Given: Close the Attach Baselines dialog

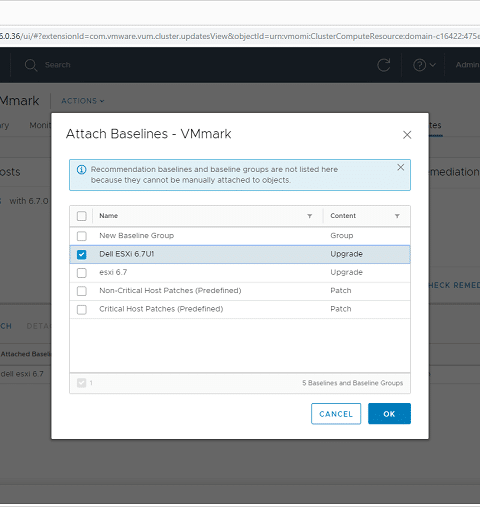Looking at the screenshot, I should coord(407,135).
